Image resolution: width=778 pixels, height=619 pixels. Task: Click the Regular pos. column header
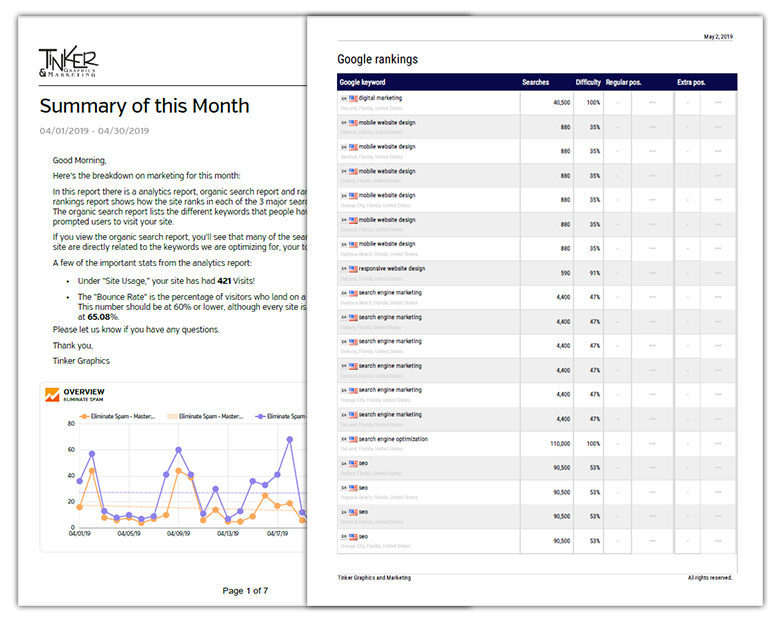coord(623,82)
